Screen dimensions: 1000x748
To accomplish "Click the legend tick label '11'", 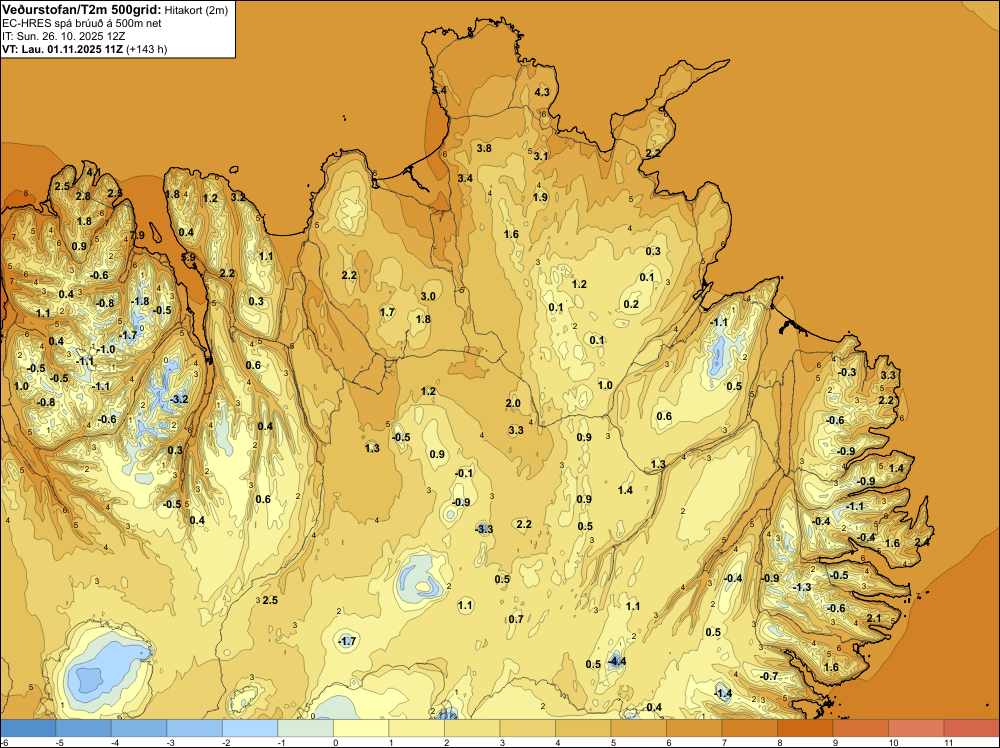I will 948,742.
